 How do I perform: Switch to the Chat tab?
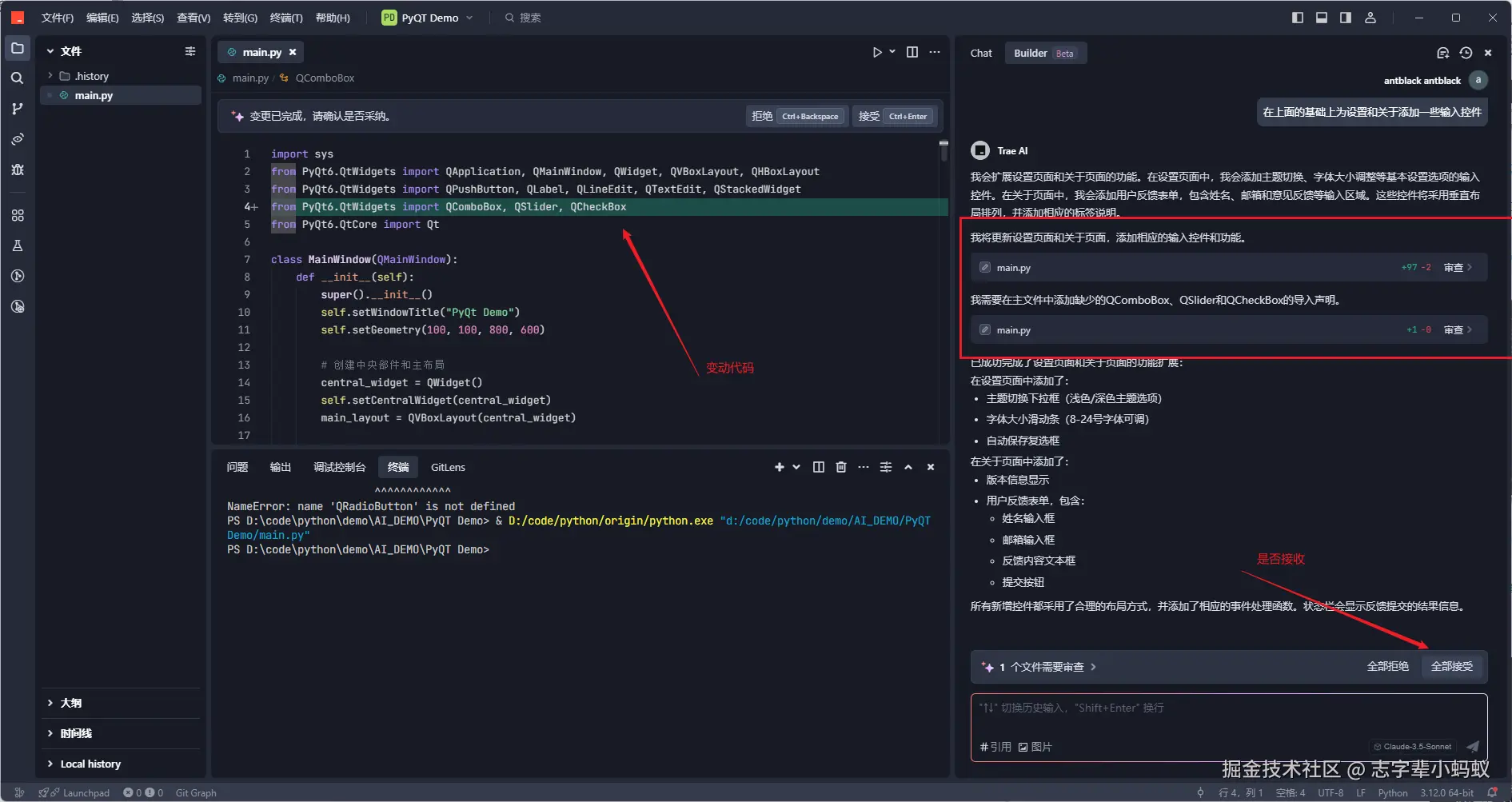pyautogui.click(x=981, y=54)
